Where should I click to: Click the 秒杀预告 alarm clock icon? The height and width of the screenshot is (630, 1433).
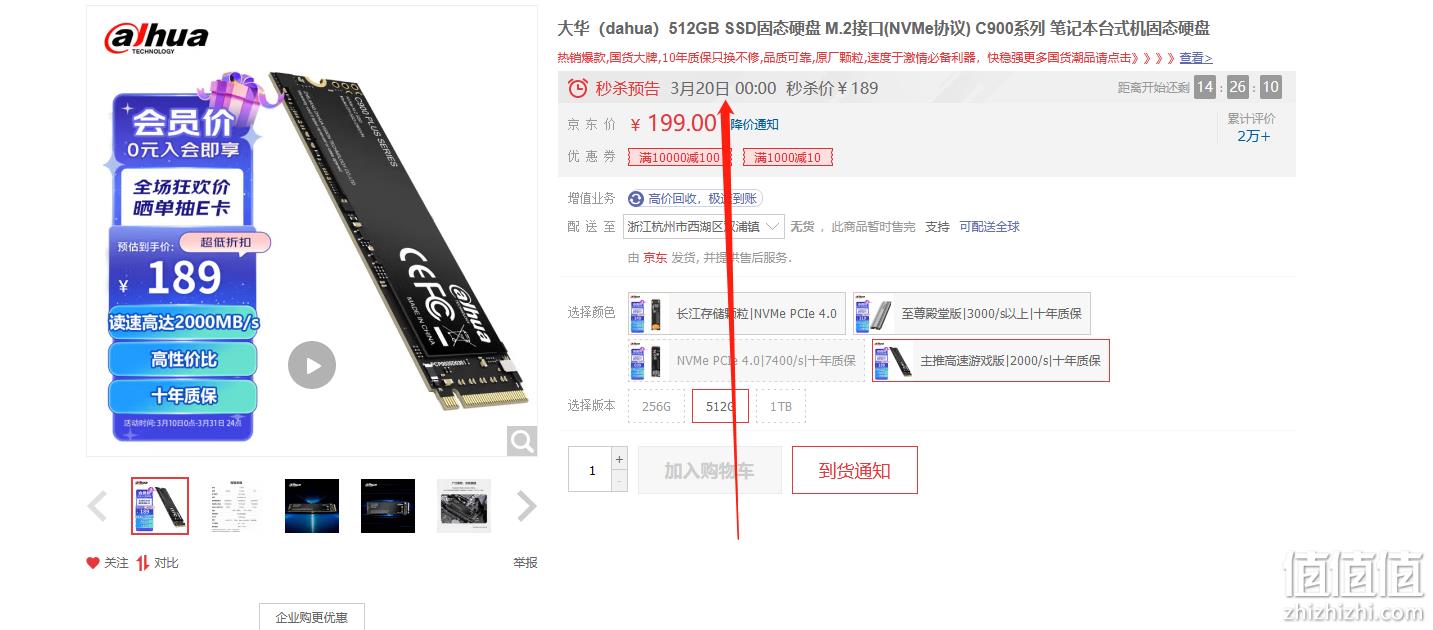[578, 88]
